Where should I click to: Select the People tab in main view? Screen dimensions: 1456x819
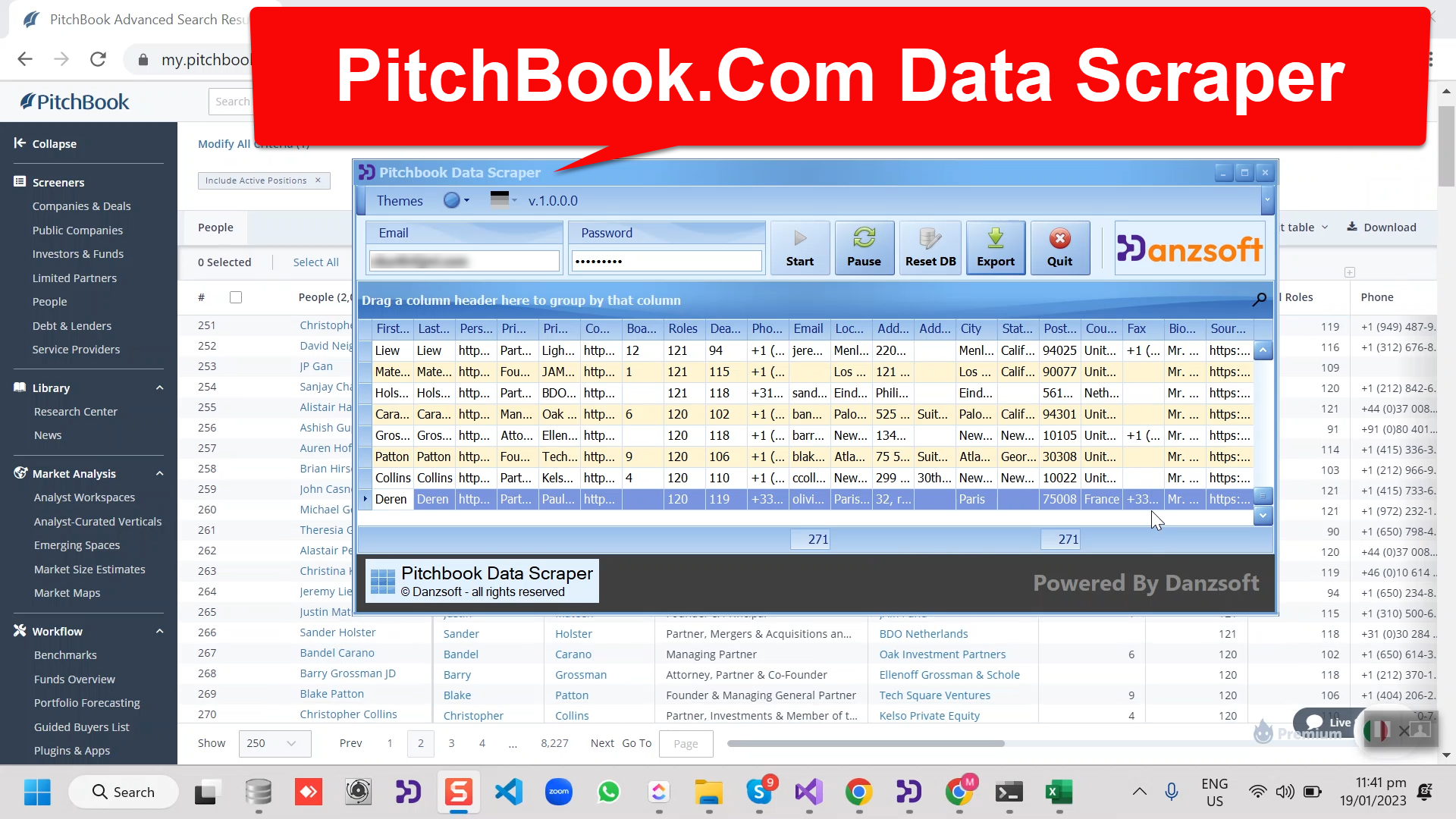point(215,227)
